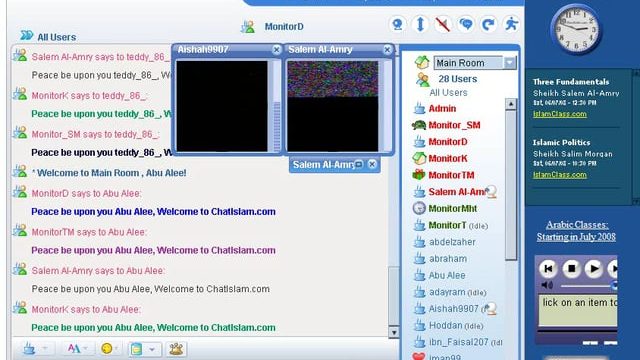This screenshot has width=640, height=360.
Task: Click the stop button in media player
Action: pos(571,269)
